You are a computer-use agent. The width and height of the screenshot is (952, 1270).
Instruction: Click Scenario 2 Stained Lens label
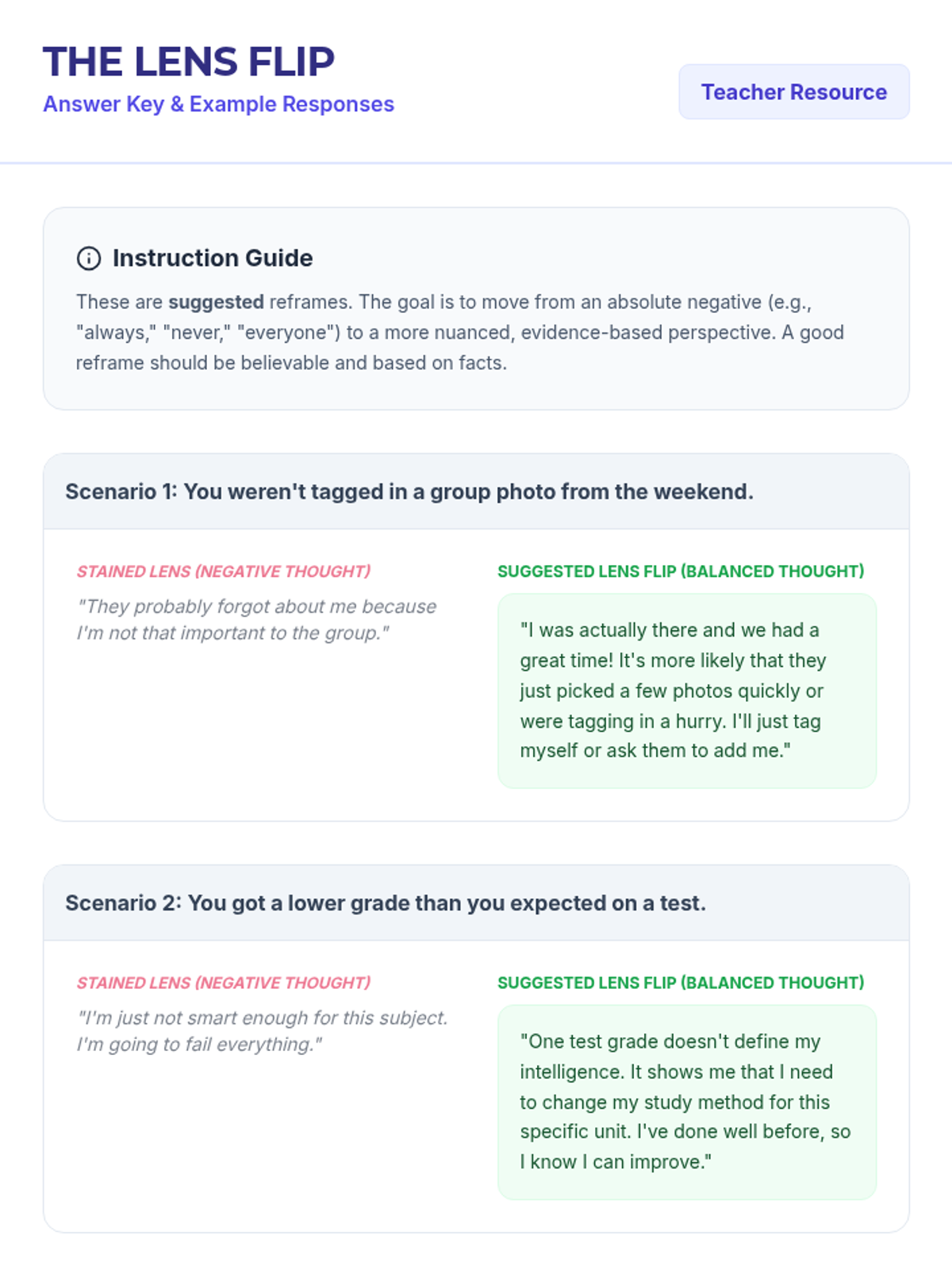(224, 983)
